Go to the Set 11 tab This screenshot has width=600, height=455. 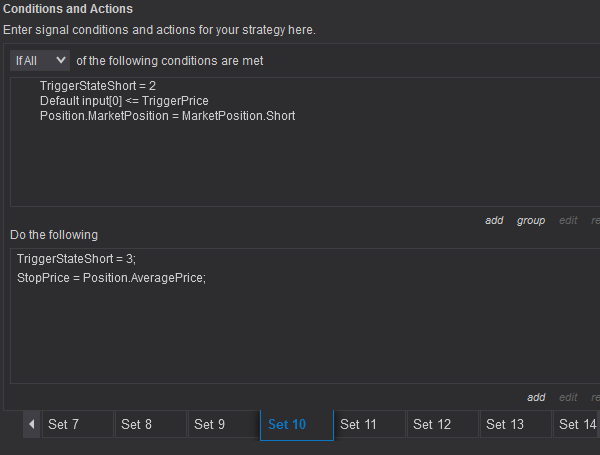point(358,424)
